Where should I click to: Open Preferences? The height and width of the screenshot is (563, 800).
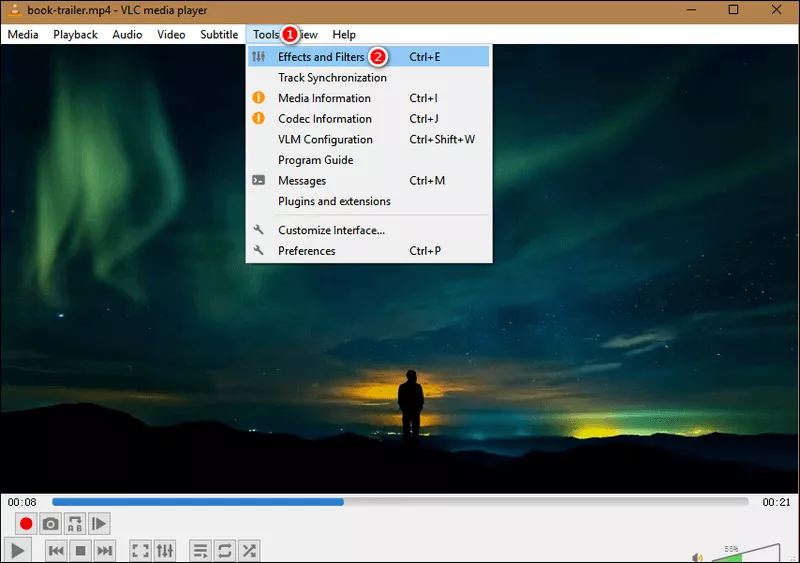click(x=368, y=251)
